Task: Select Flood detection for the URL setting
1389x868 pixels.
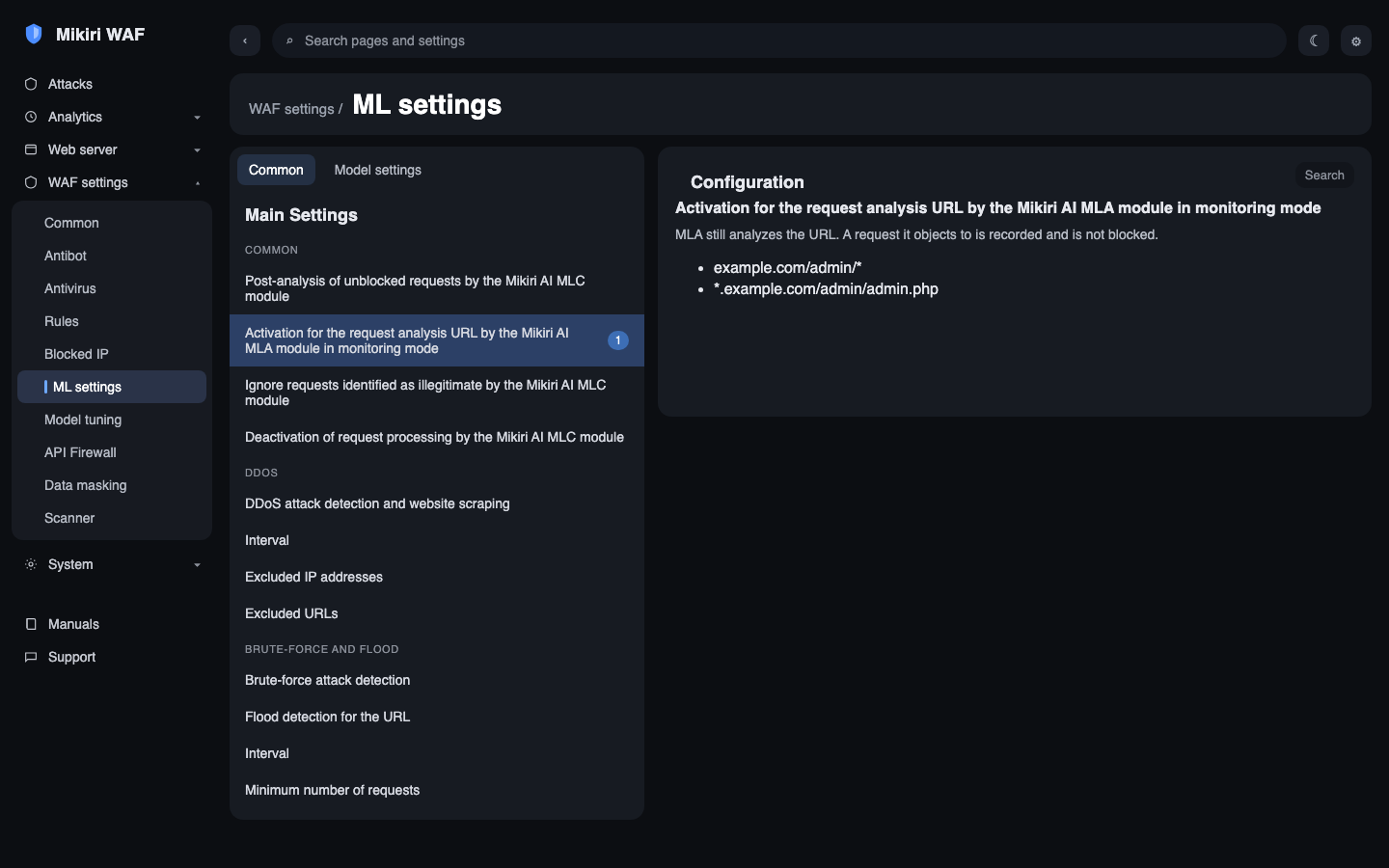Action: tap(437, 717)
